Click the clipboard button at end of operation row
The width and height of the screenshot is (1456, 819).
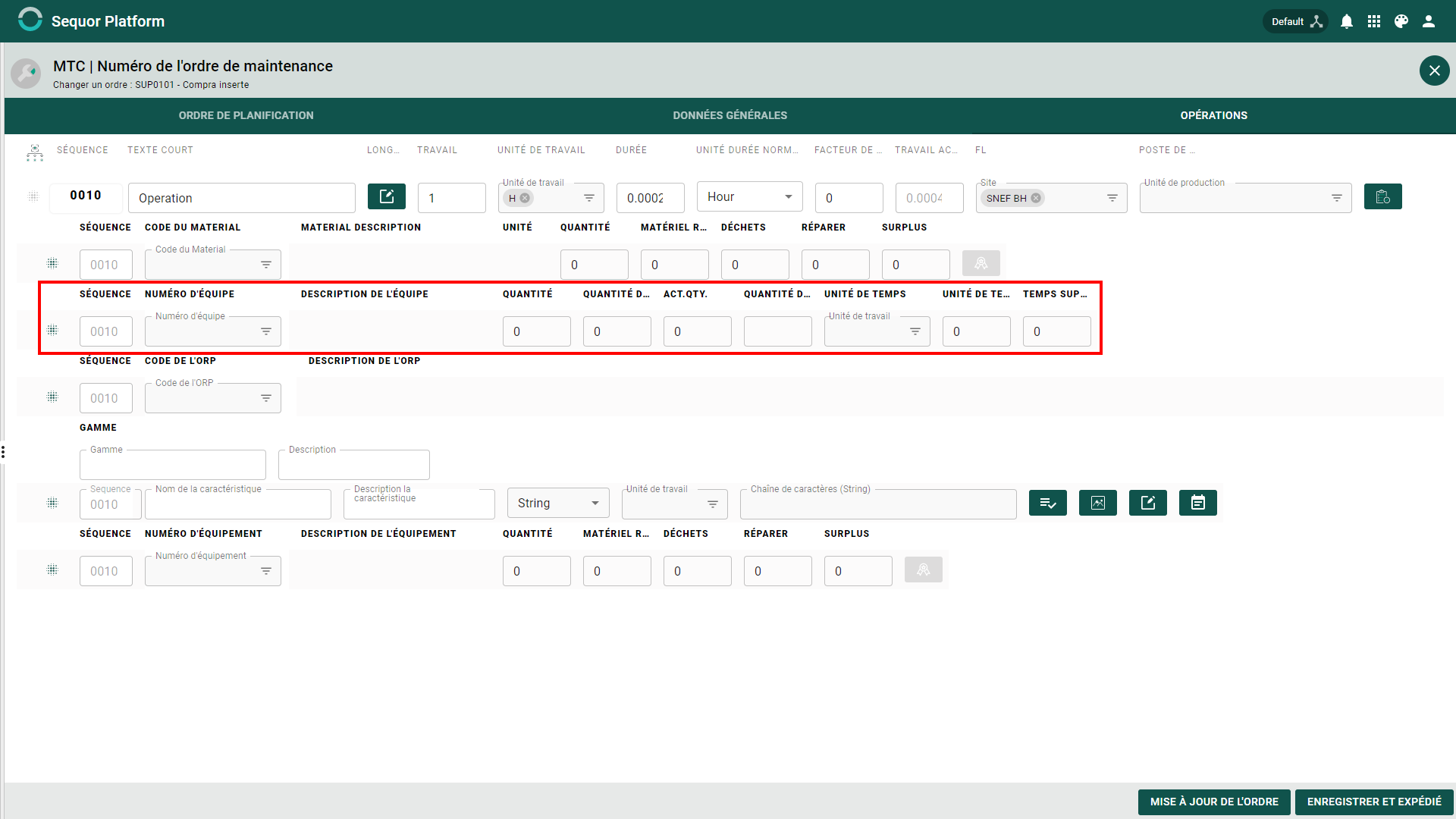[1383, 196]
